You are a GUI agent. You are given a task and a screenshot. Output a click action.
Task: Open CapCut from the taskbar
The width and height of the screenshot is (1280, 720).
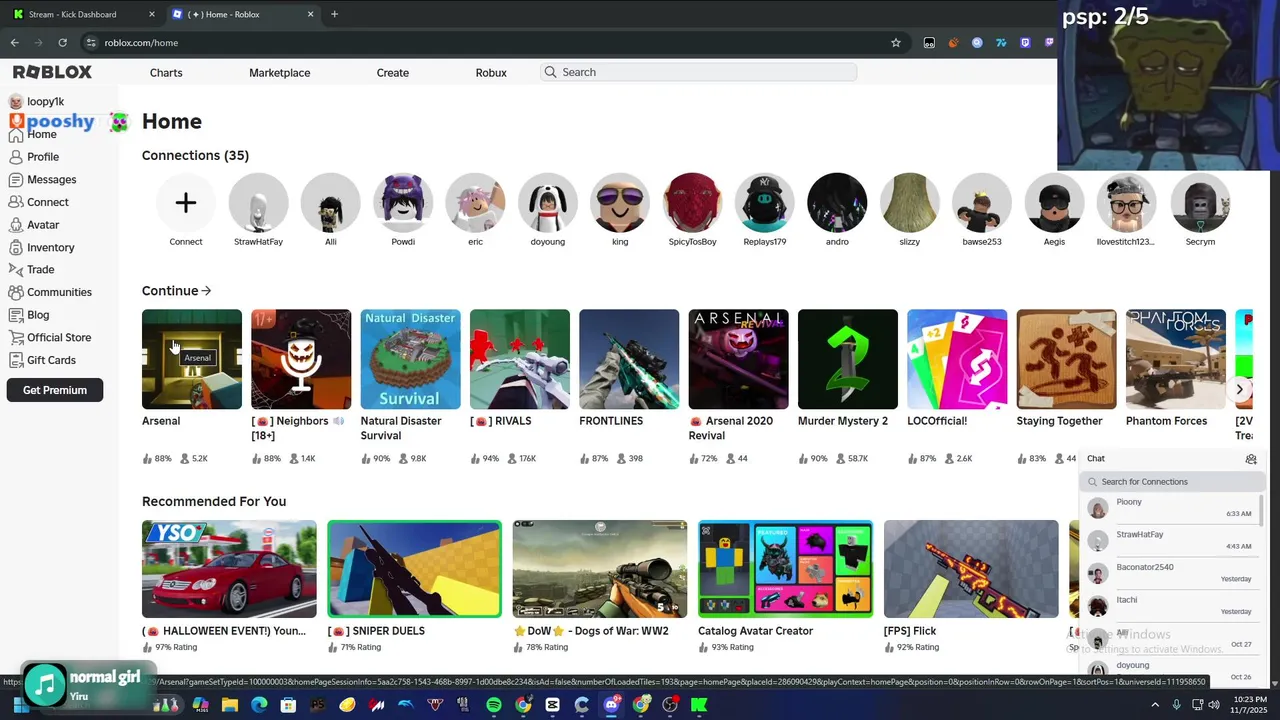(x=553, y=705)
